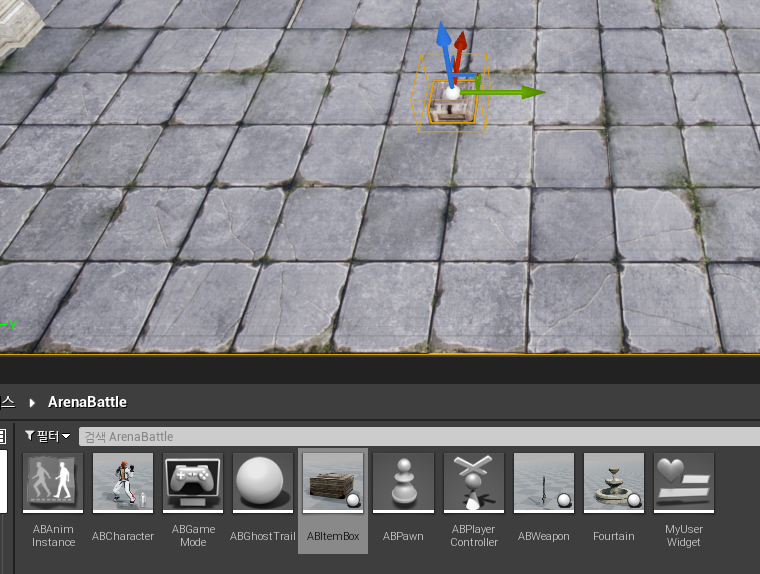Click the ABItemBox name label
760x574 pixels.
coord(333,536)
